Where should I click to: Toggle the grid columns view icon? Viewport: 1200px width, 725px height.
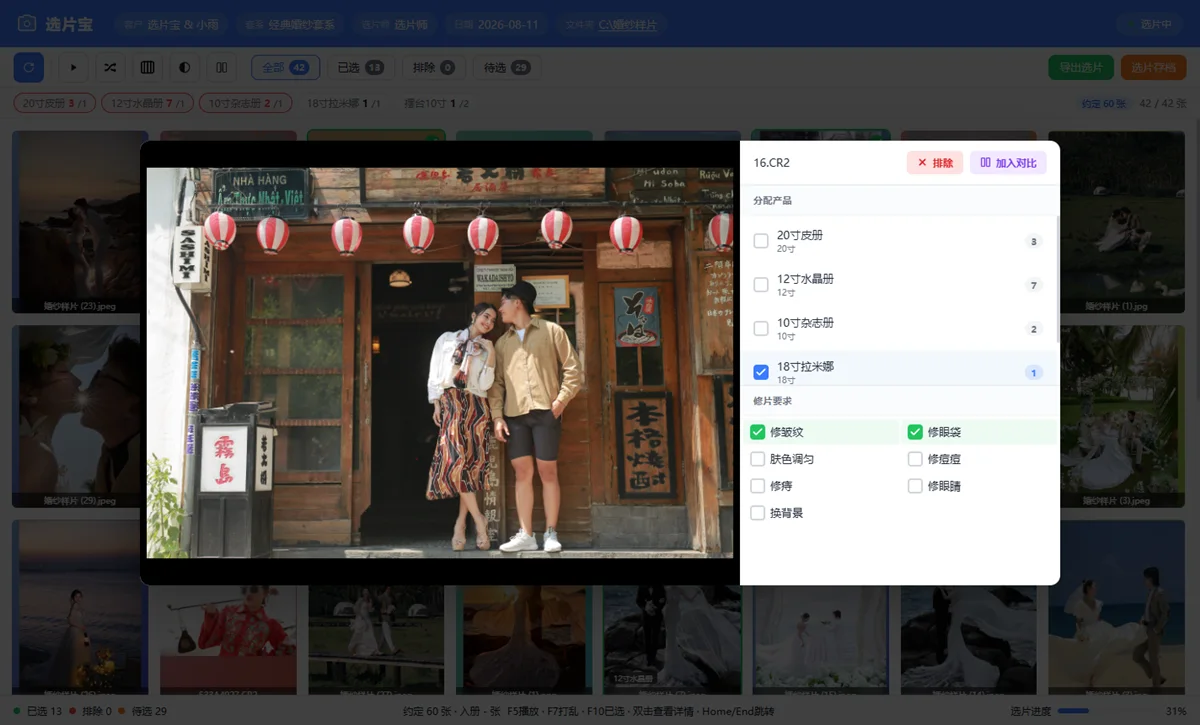tap(147, 68)
